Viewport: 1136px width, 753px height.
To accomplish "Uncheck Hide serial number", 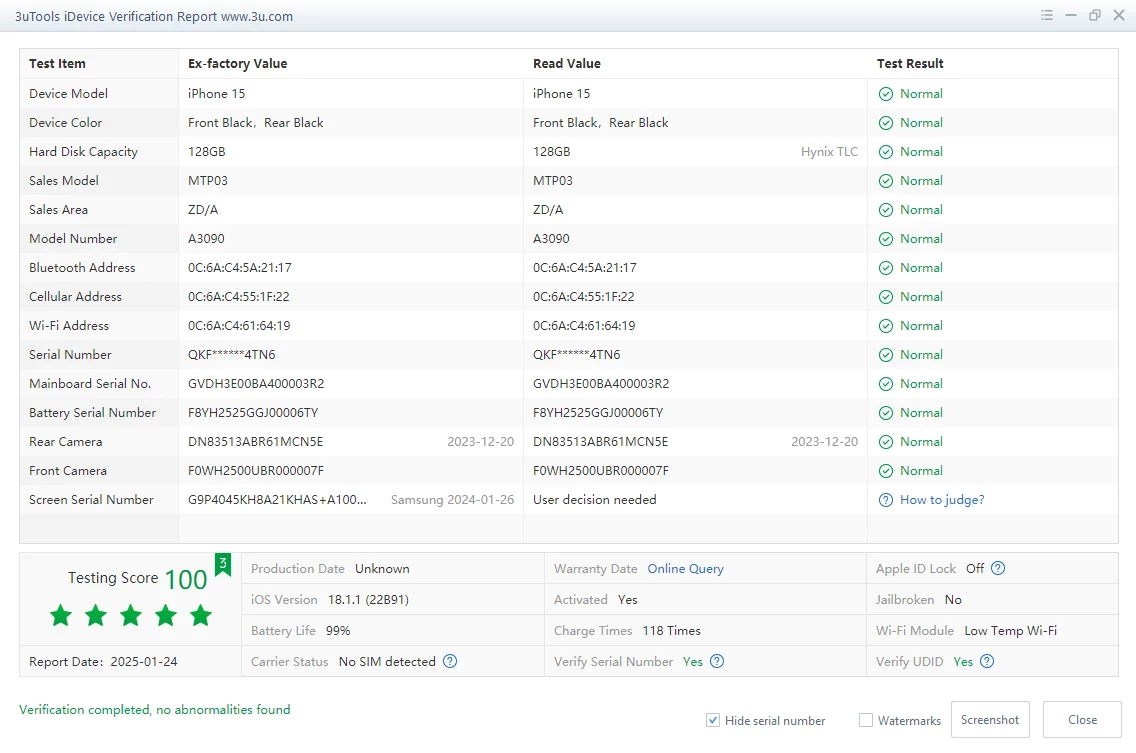I will (x=713, y=720).
